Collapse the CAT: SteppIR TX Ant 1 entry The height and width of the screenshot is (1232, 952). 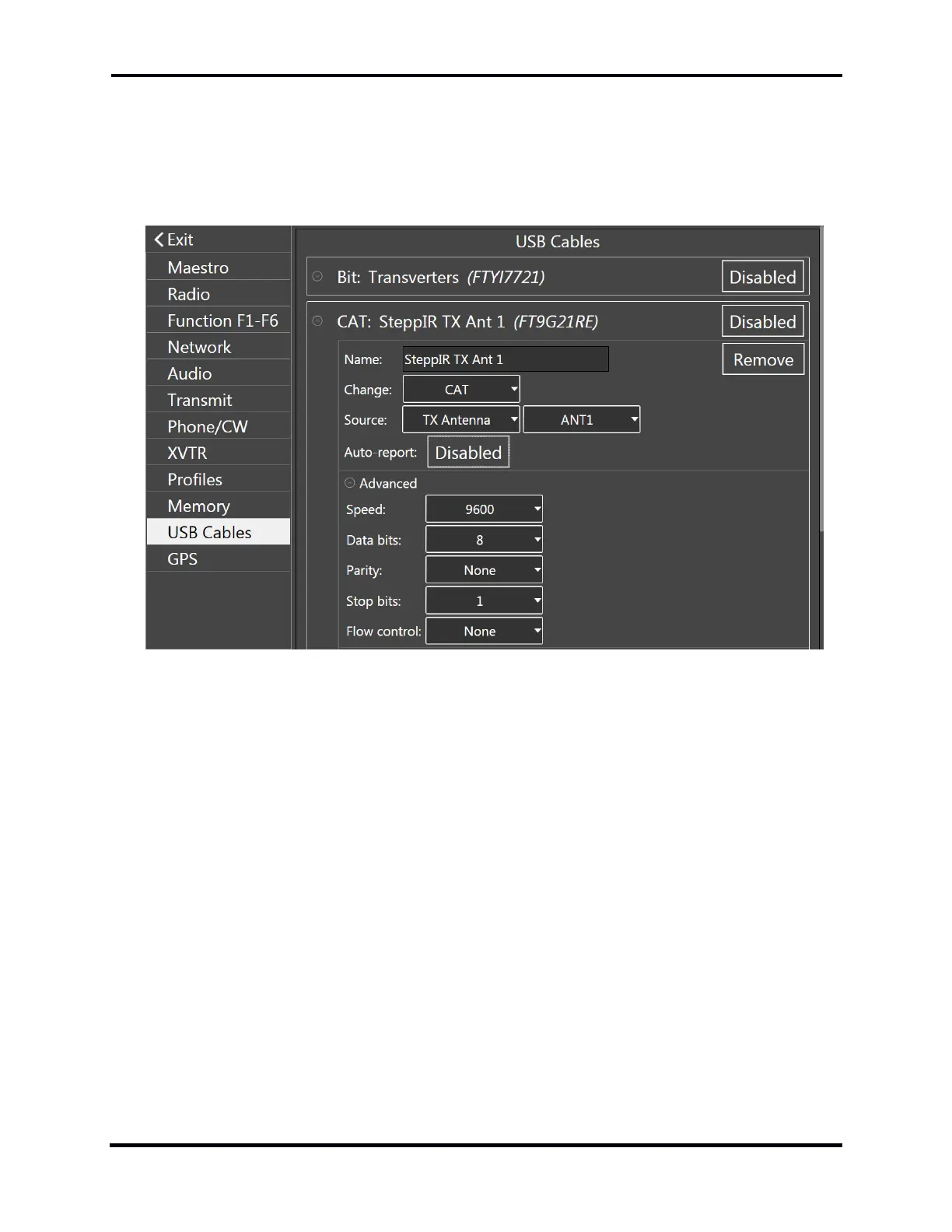click(x=317, y=320)
